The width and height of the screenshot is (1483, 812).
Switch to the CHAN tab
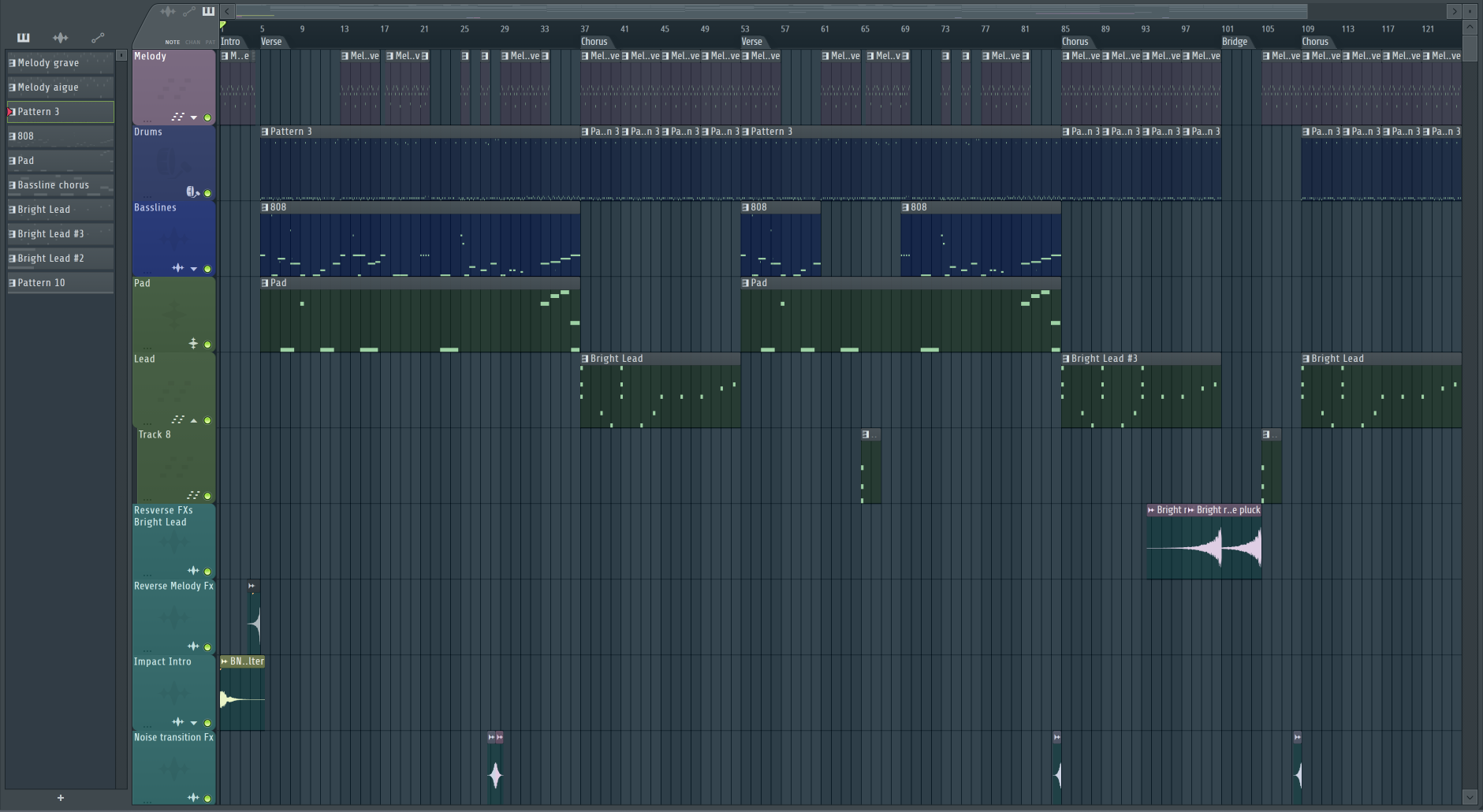click(x=192, y=42)
